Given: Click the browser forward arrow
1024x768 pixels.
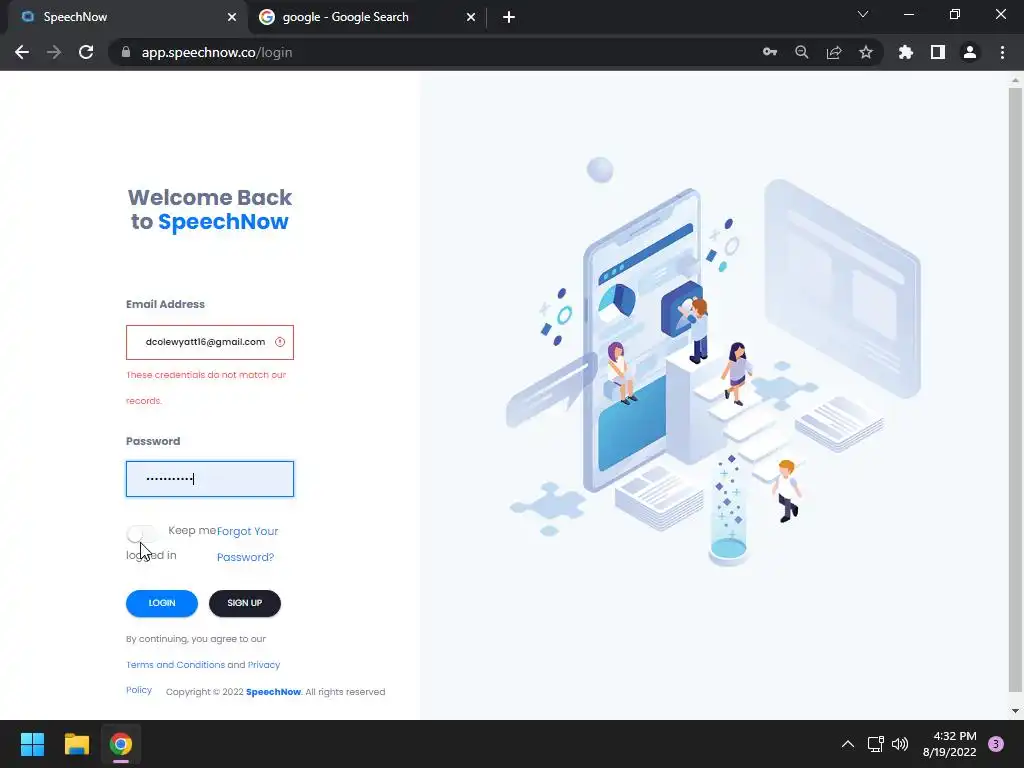Looking at the screenshot, I should (x=54, y=52).
